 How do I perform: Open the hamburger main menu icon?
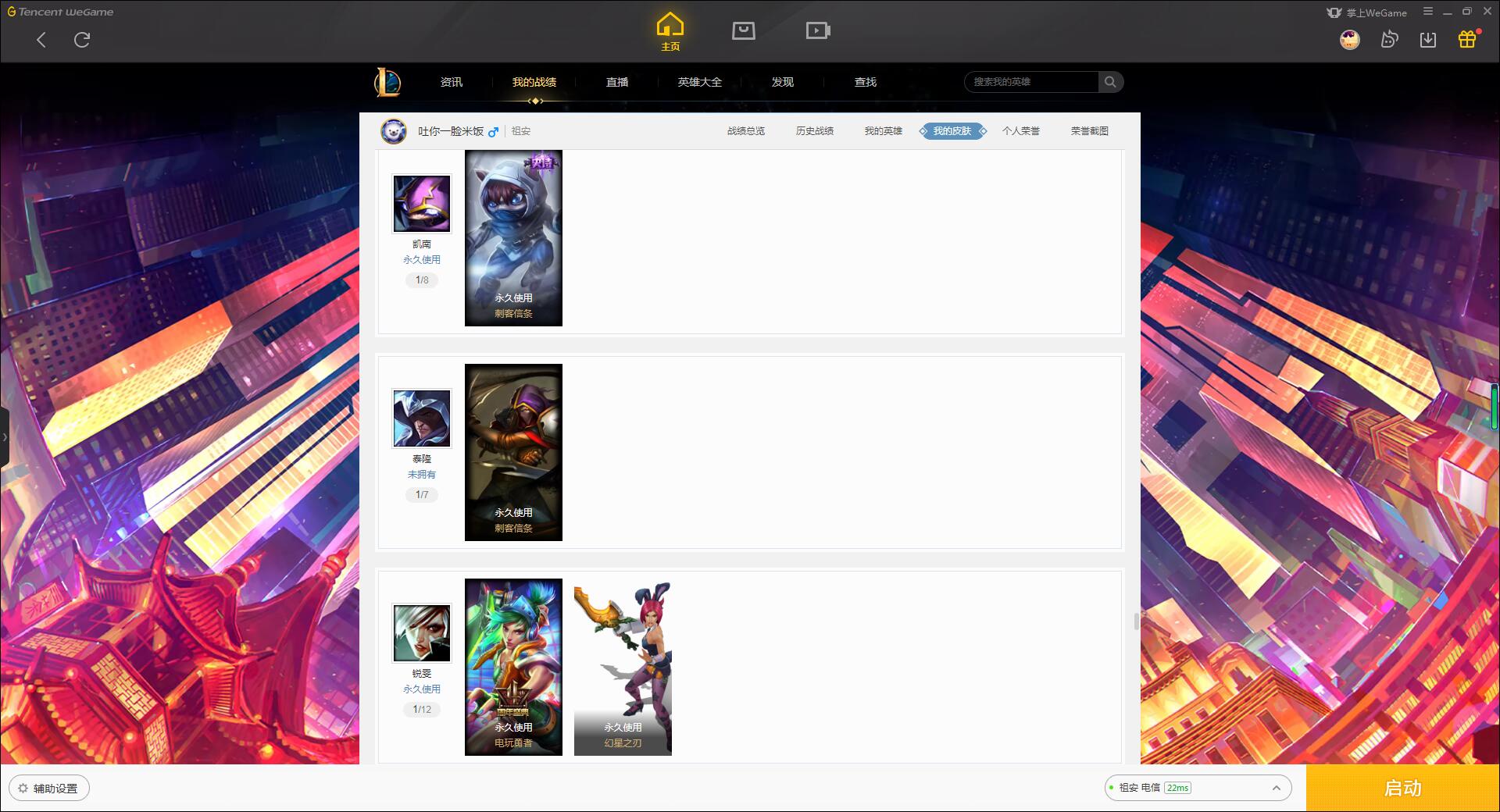[x=1428, y=12]
